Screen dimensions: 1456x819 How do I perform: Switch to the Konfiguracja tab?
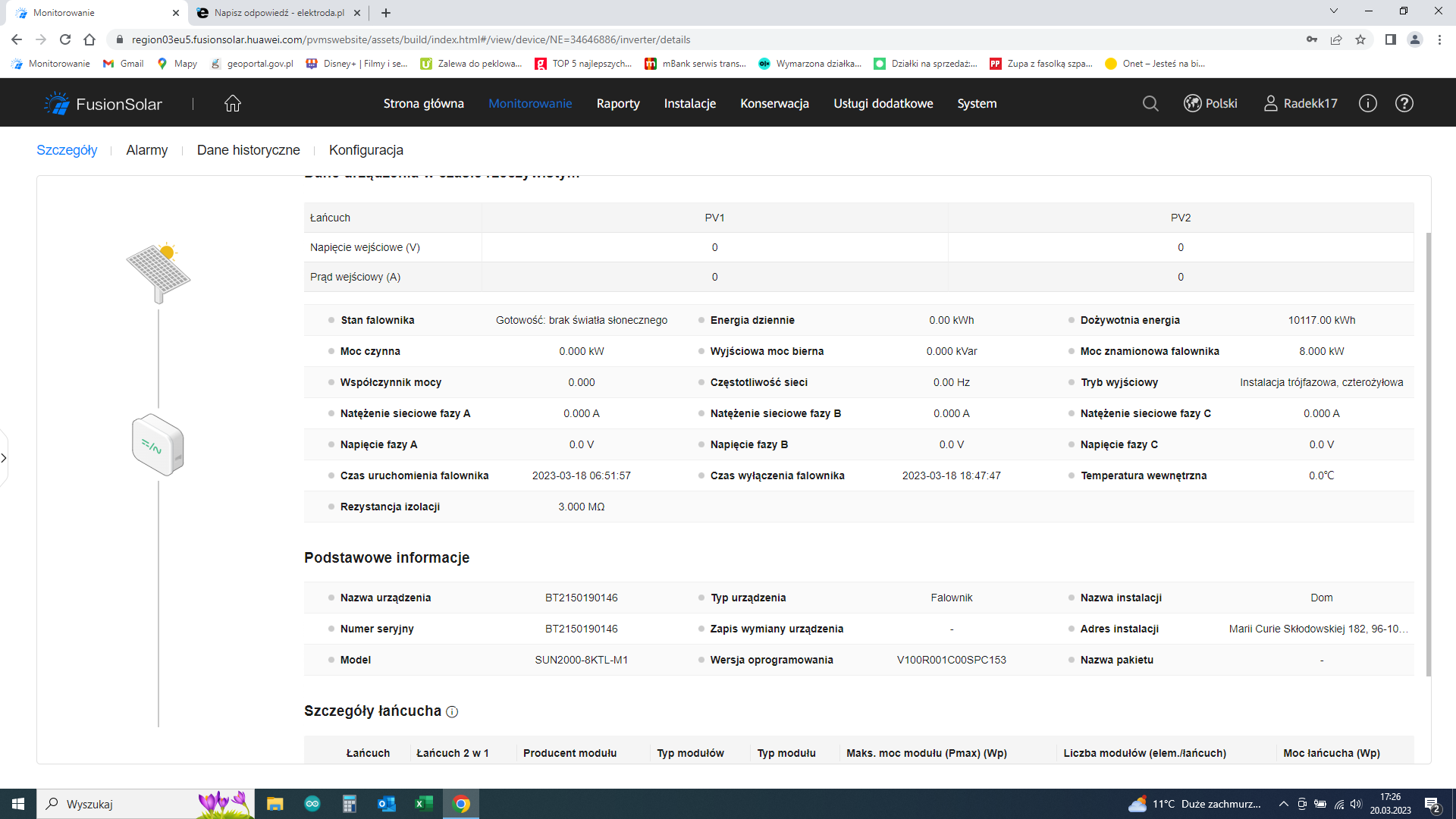(x=366, y=150)
